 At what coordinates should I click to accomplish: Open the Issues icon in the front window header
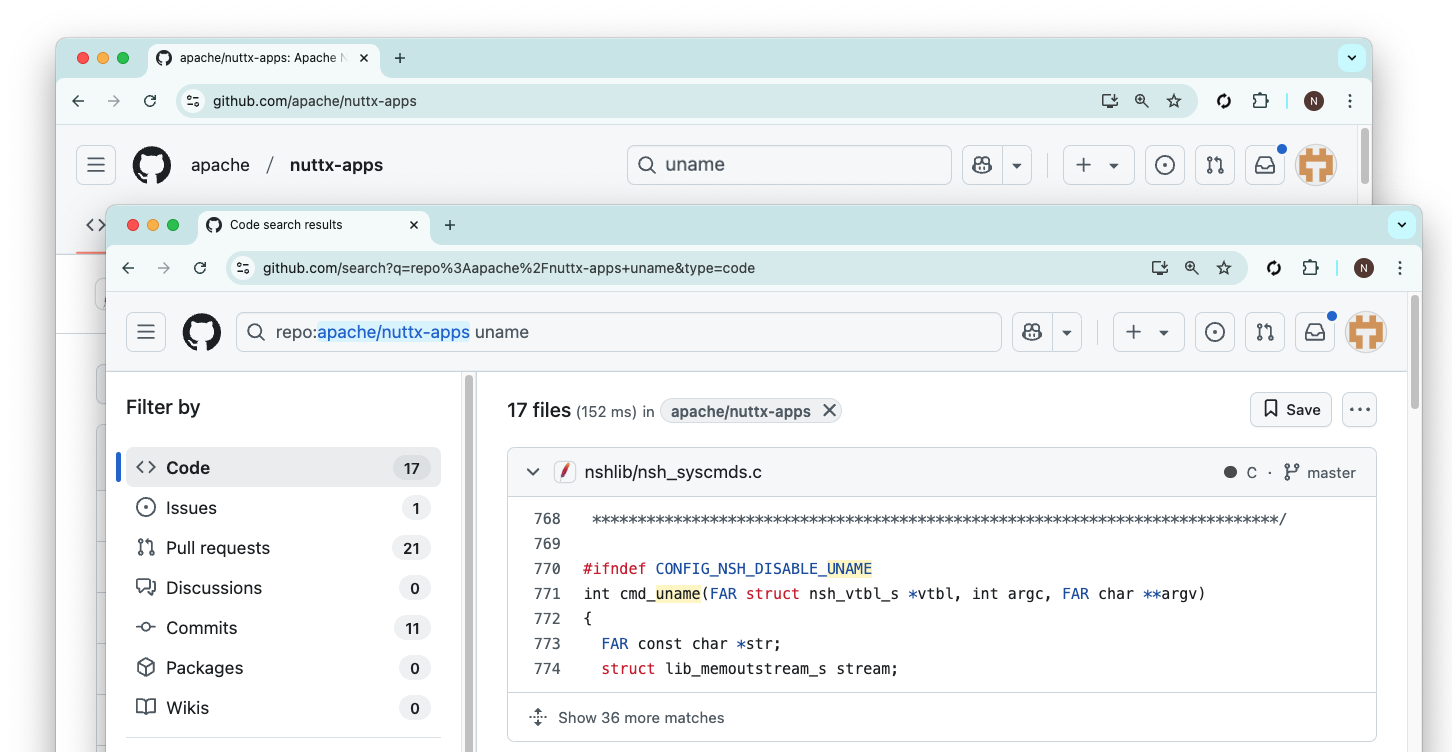[1215, 332]
